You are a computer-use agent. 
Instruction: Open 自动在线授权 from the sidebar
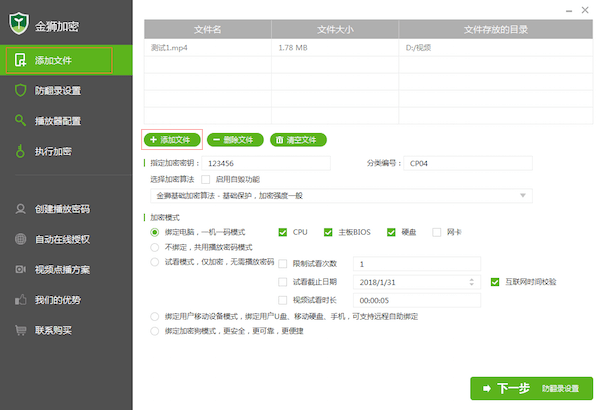pyautogui.click(x=66, y=239)
